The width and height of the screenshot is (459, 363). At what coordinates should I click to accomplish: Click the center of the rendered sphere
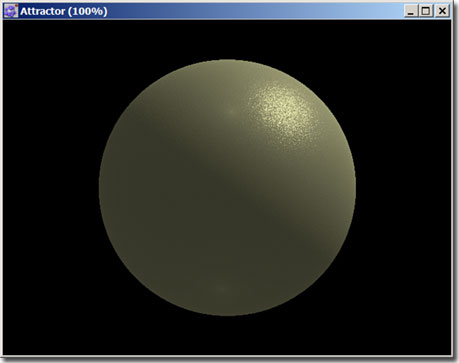pos(227,187)
